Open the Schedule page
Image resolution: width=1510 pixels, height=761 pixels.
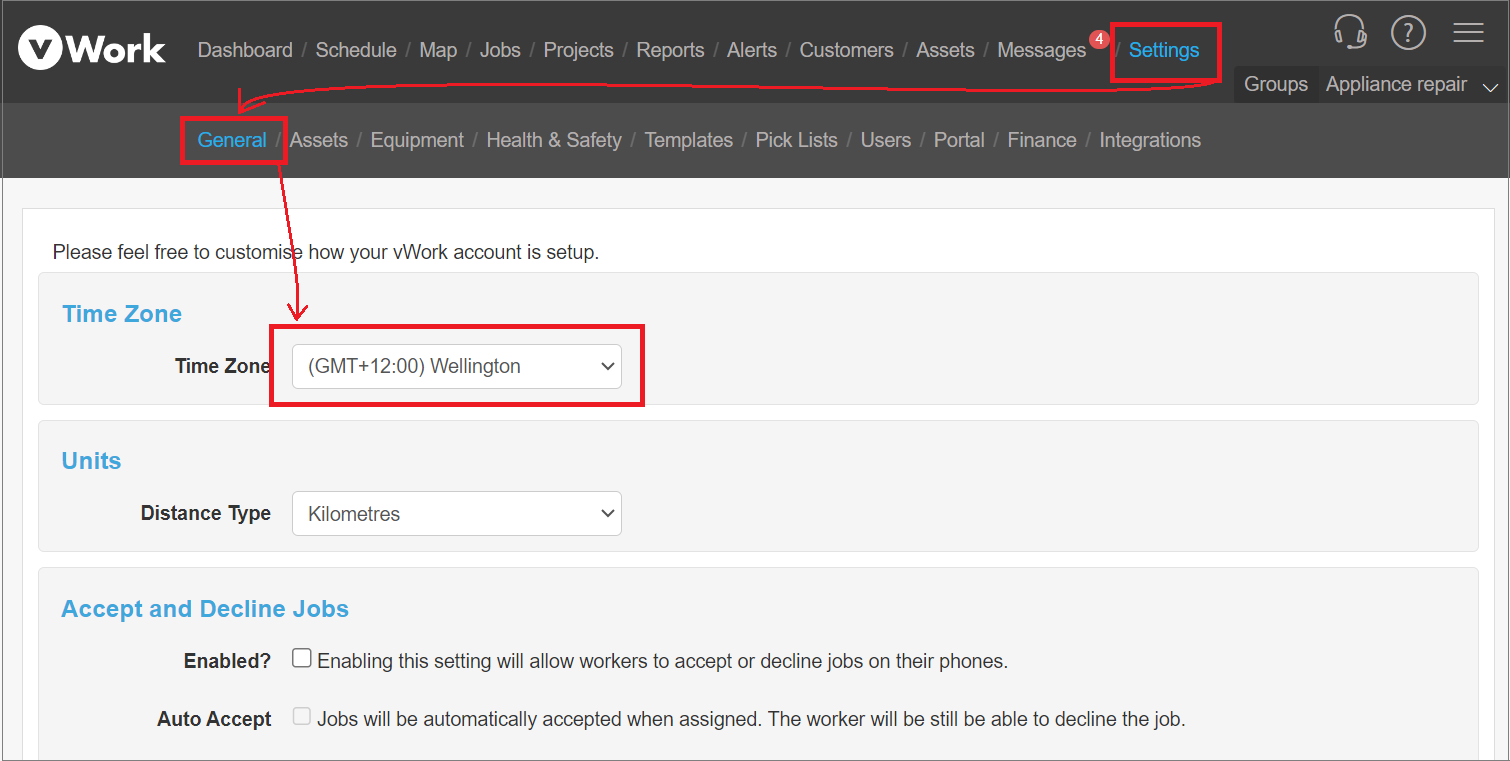click(x=356, y=50)
